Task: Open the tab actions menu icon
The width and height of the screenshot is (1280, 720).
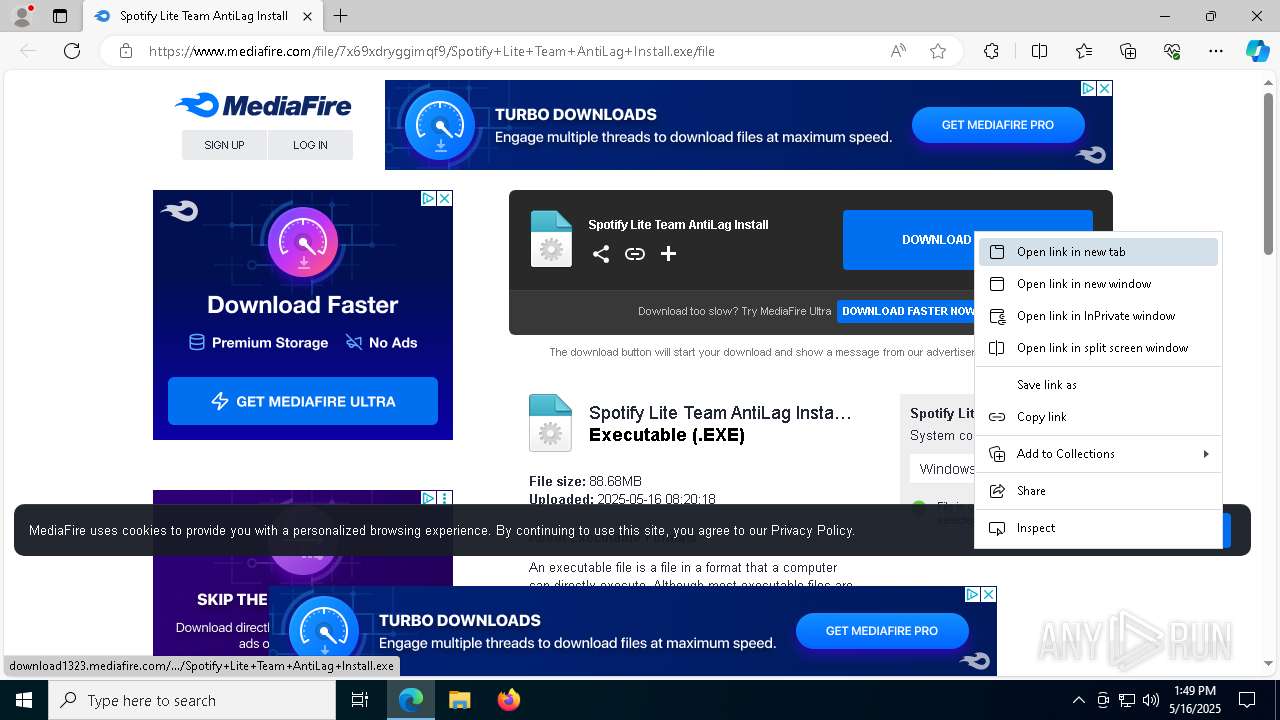Action: (x=60, y=16)
